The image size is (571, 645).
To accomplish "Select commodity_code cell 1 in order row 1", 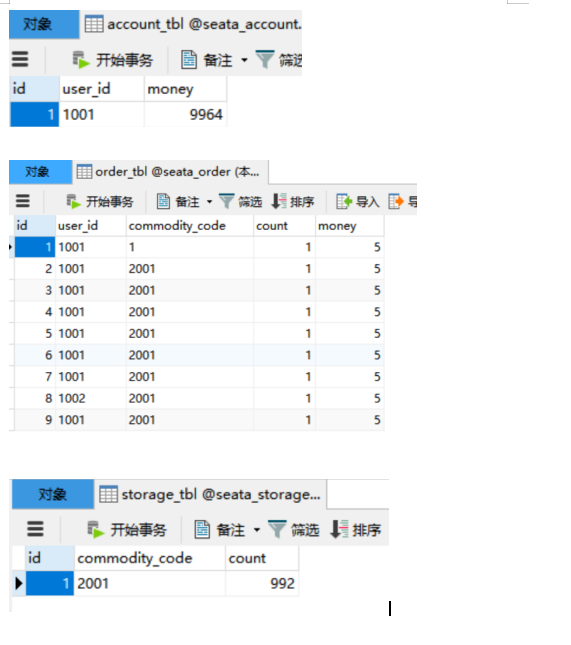I will click(190, 247).
